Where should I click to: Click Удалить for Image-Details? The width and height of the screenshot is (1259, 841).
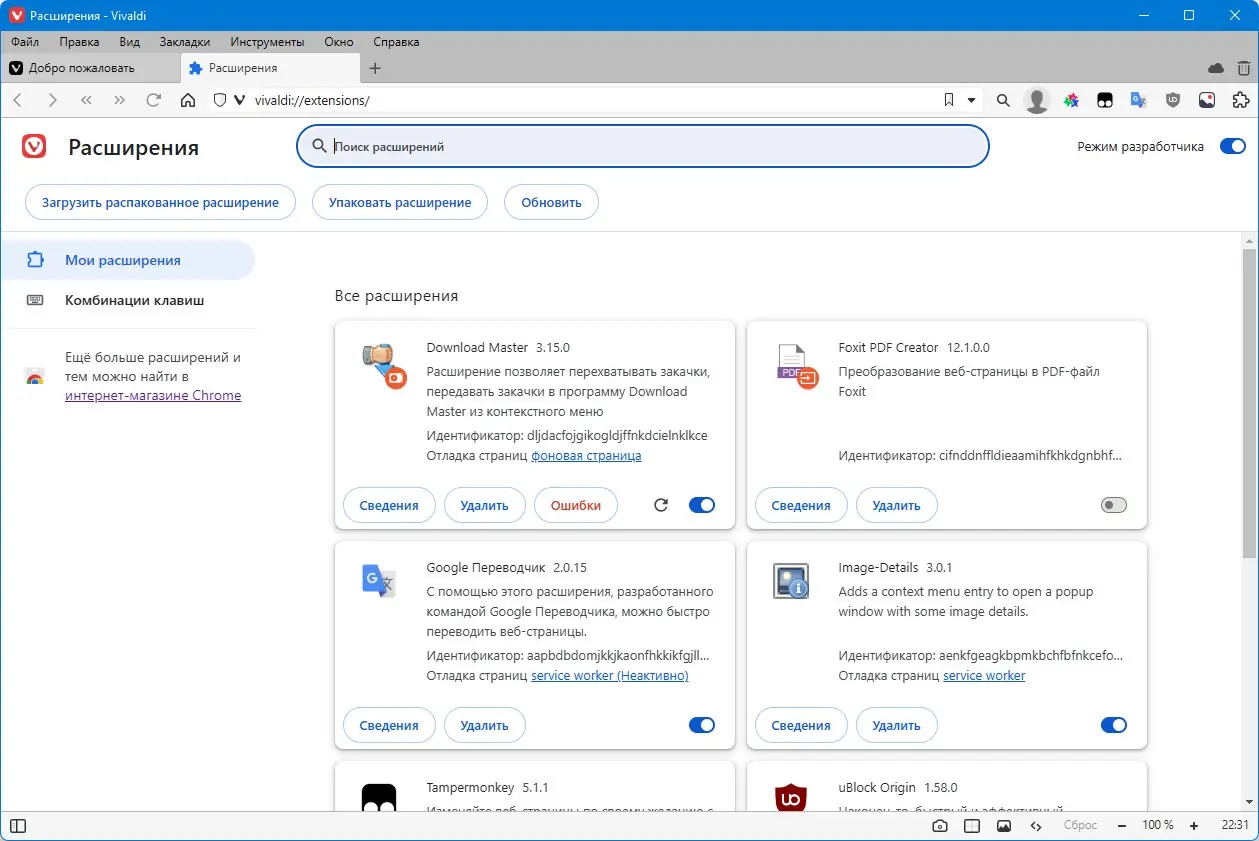pyautogui.click(x=897, y=725)
